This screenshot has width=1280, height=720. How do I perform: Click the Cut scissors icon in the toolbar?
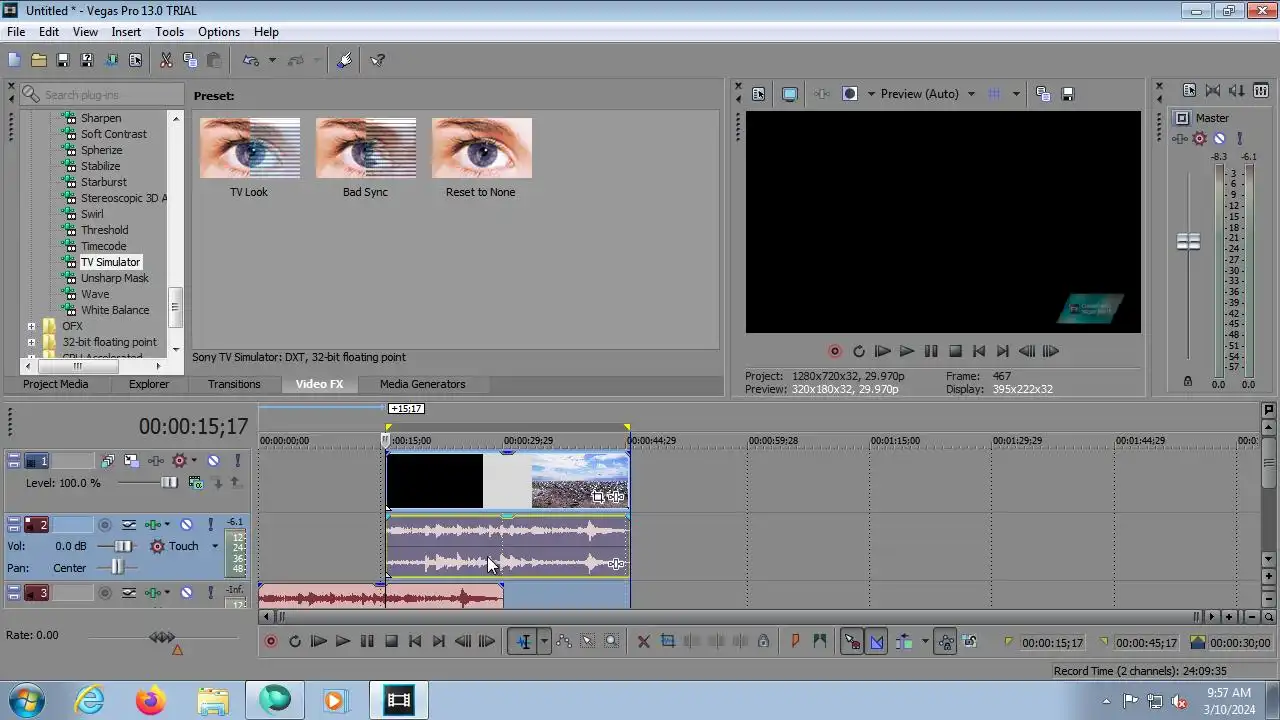point(166,60)
